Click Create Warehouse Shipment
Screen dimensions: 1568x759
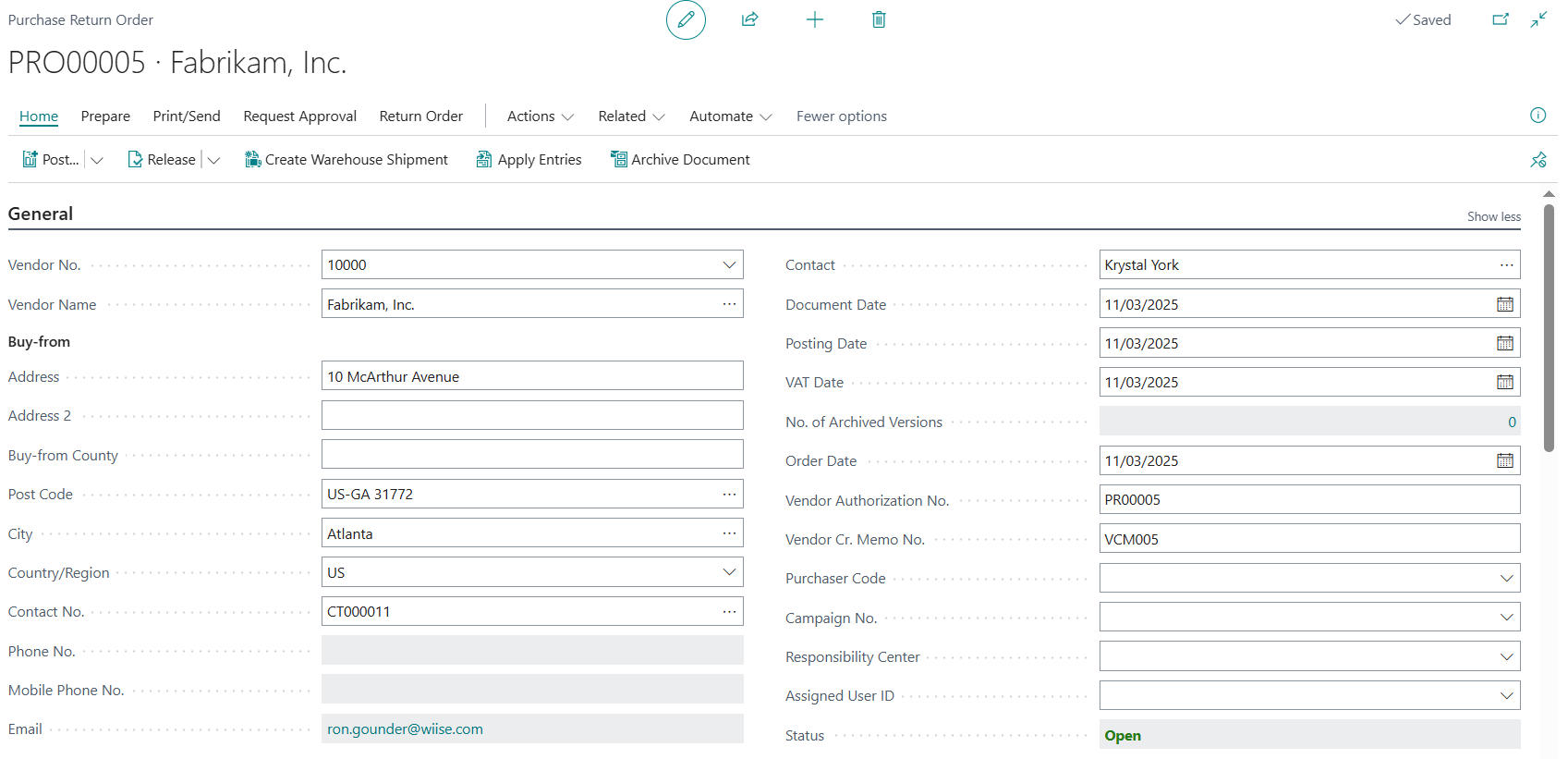click(346, 160)
